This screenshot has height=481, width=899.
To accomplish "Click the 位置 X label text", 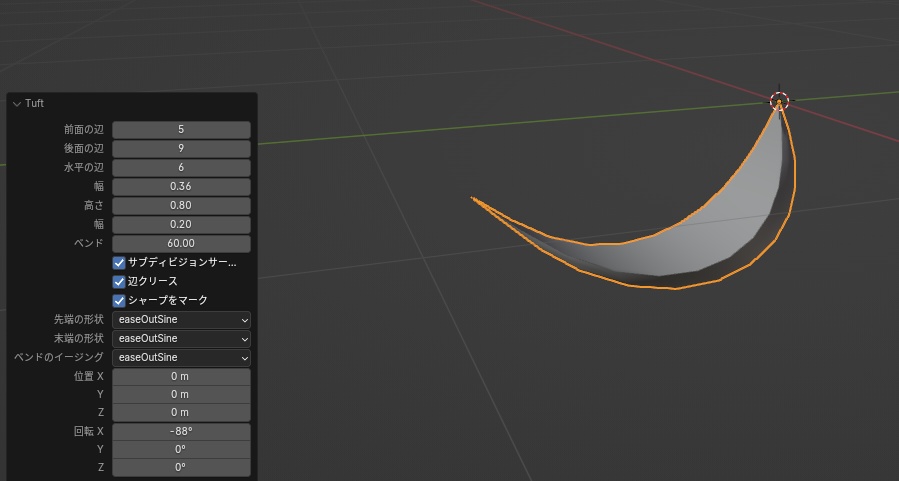I will click(x=89, y=377).
